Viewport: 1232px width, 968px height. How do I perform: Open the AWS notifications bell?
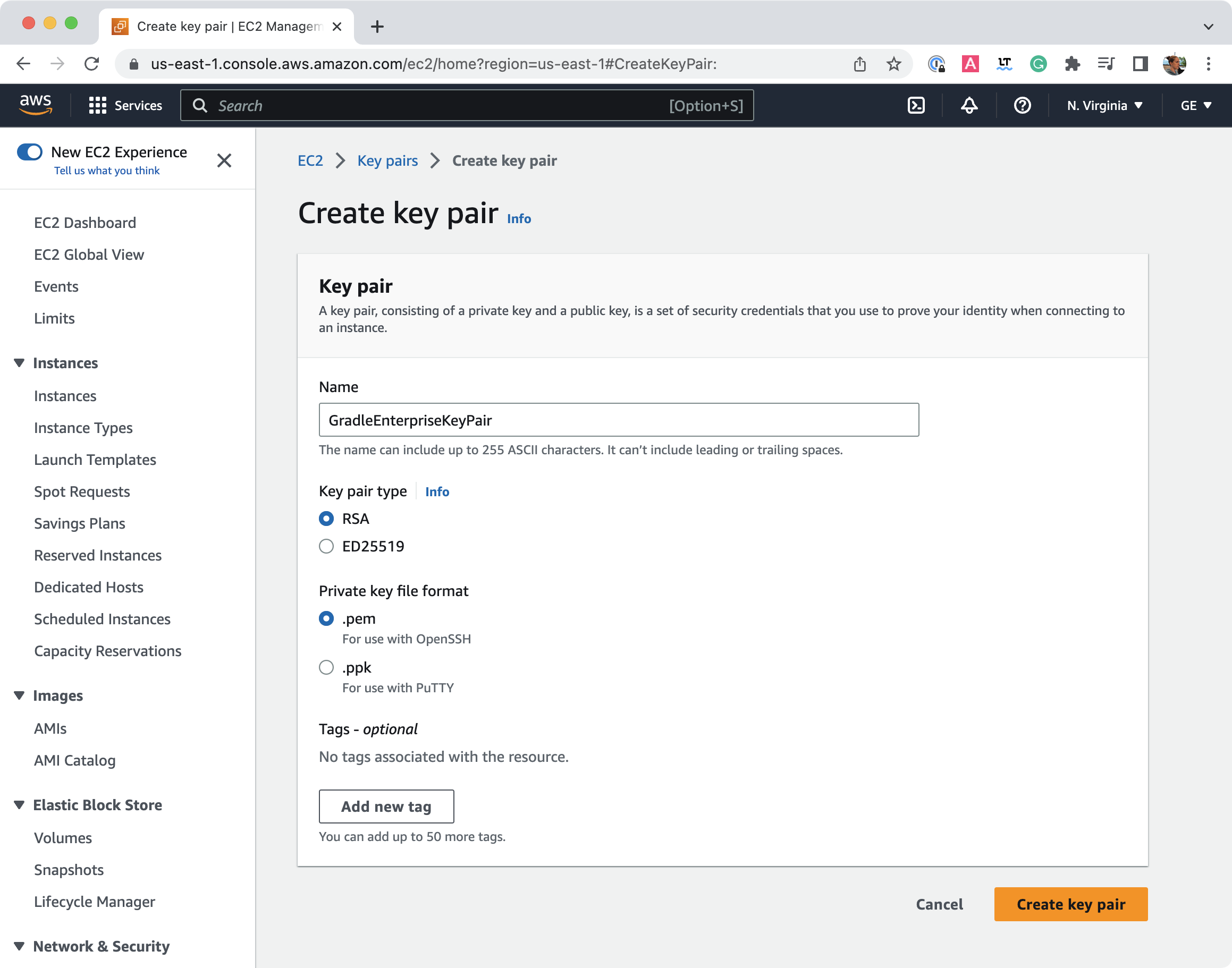click(x=969, y=105)
